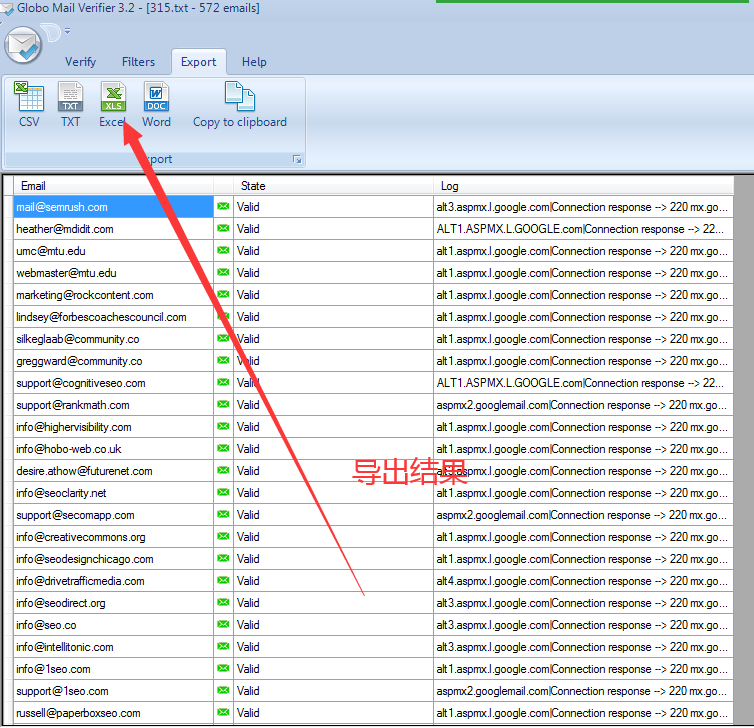
Task: Select silkeglaab@community.co email
Action: (x=113, y=339)
